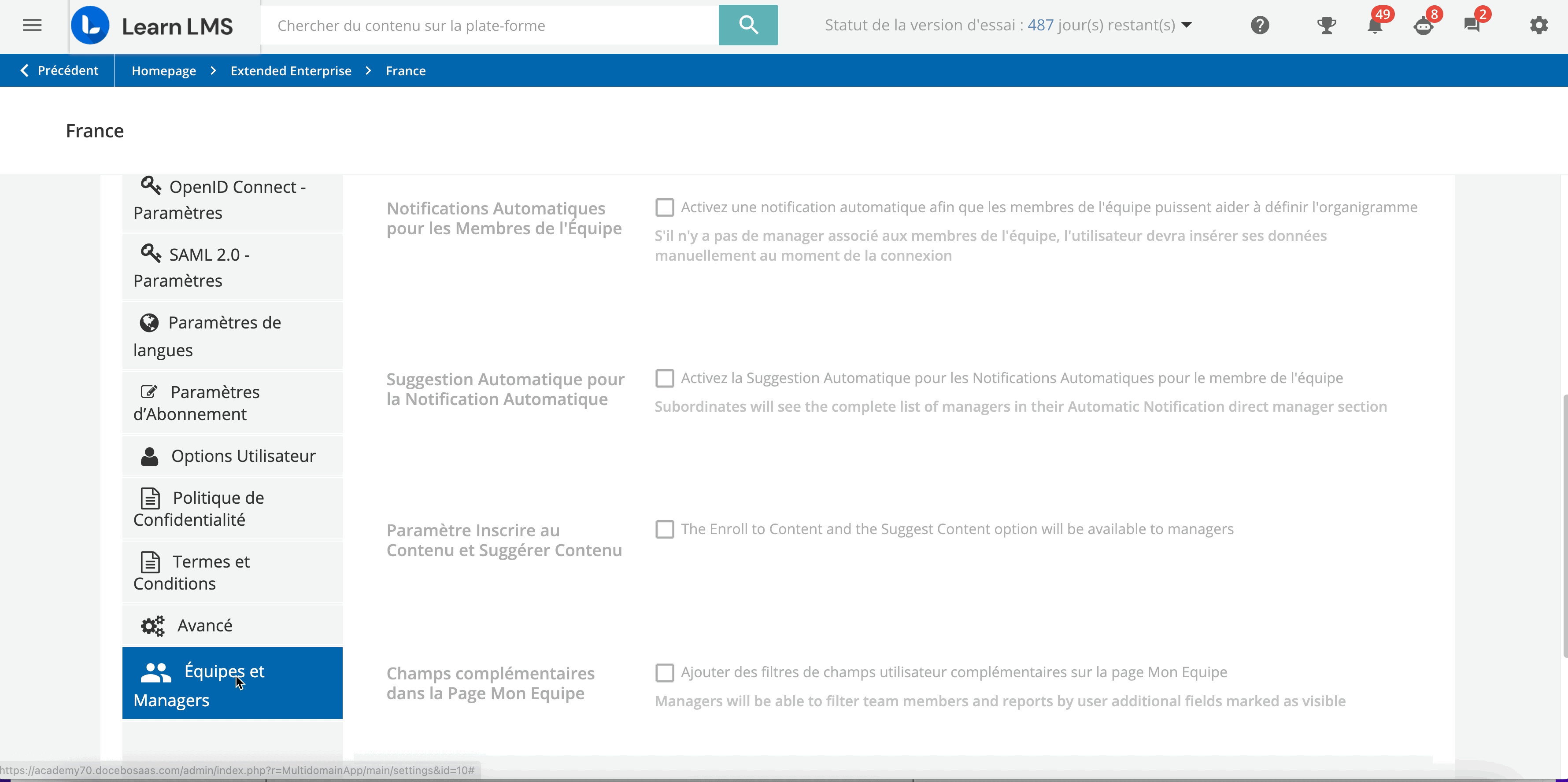Go to Homepage breadcrumb
This screenshot has height=782, width=1568.
(164, 70)
